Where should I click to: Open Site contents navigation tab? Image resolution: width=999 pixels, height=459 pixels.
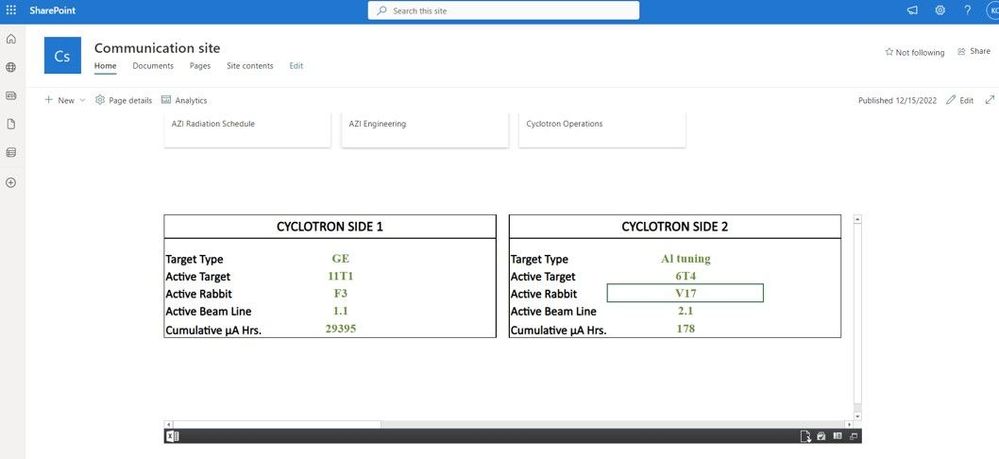[x=250, y=66]
